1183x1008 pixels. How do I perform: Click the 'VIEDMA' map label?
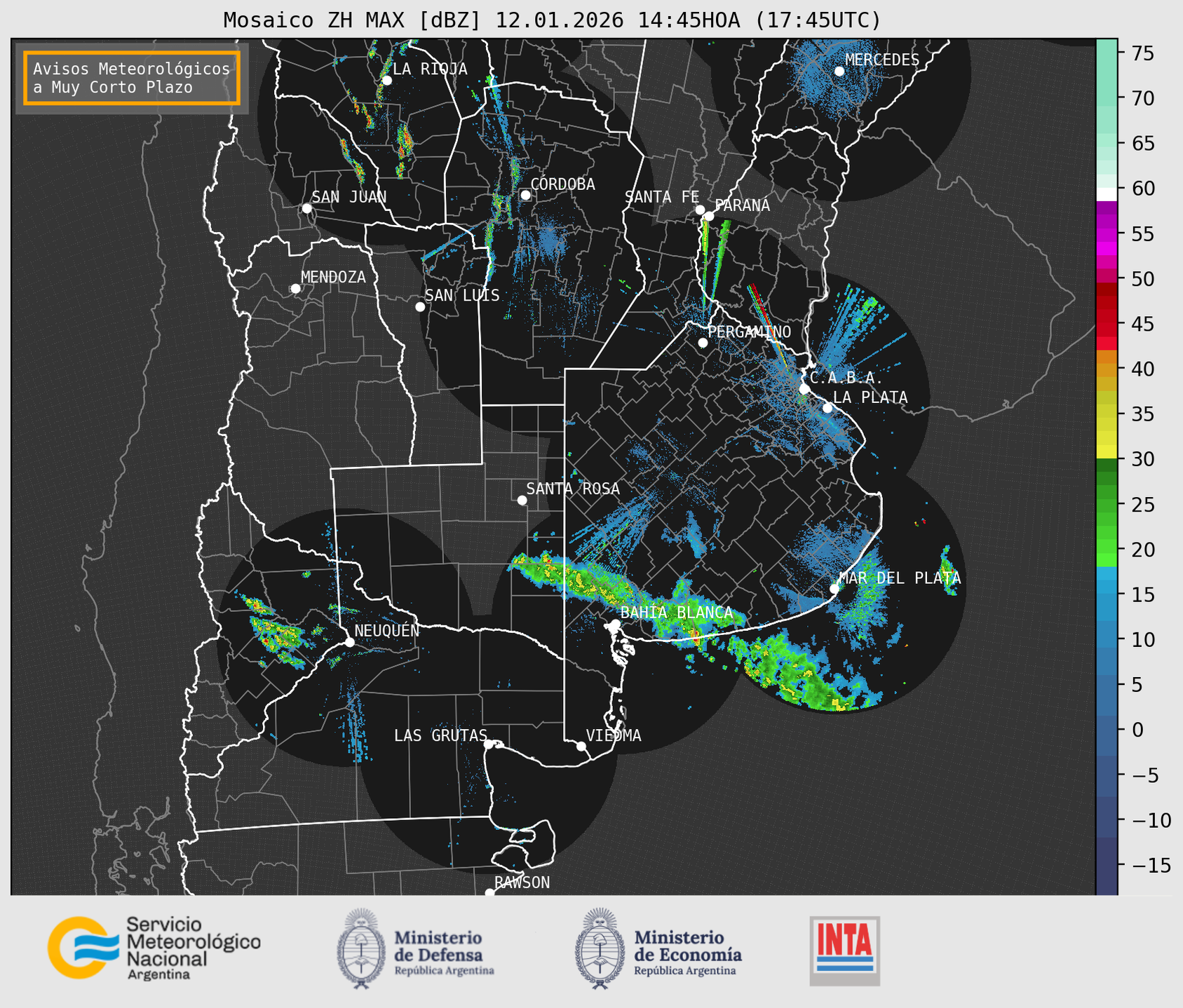tap(614, 735)
